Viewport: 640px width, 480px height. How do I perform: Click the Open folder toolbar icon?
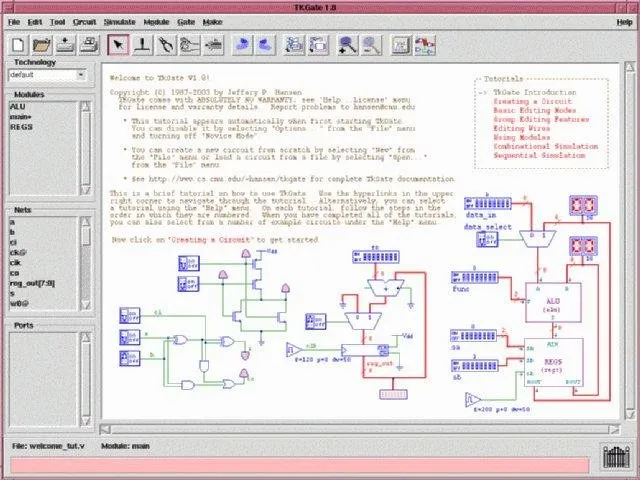42,44
